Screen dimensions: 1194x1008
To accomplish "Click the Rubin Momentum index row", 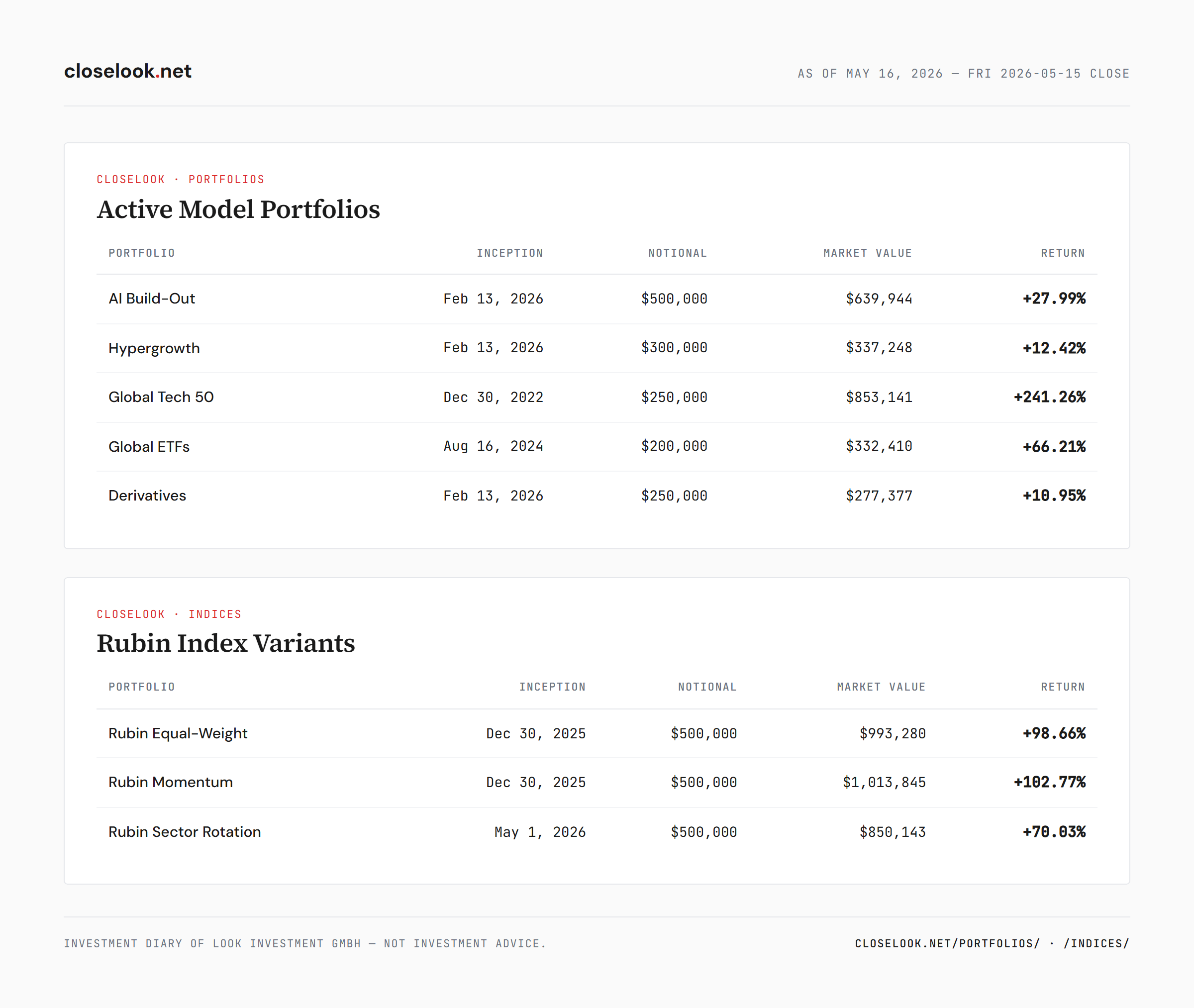I will click(x=597, y=782).
